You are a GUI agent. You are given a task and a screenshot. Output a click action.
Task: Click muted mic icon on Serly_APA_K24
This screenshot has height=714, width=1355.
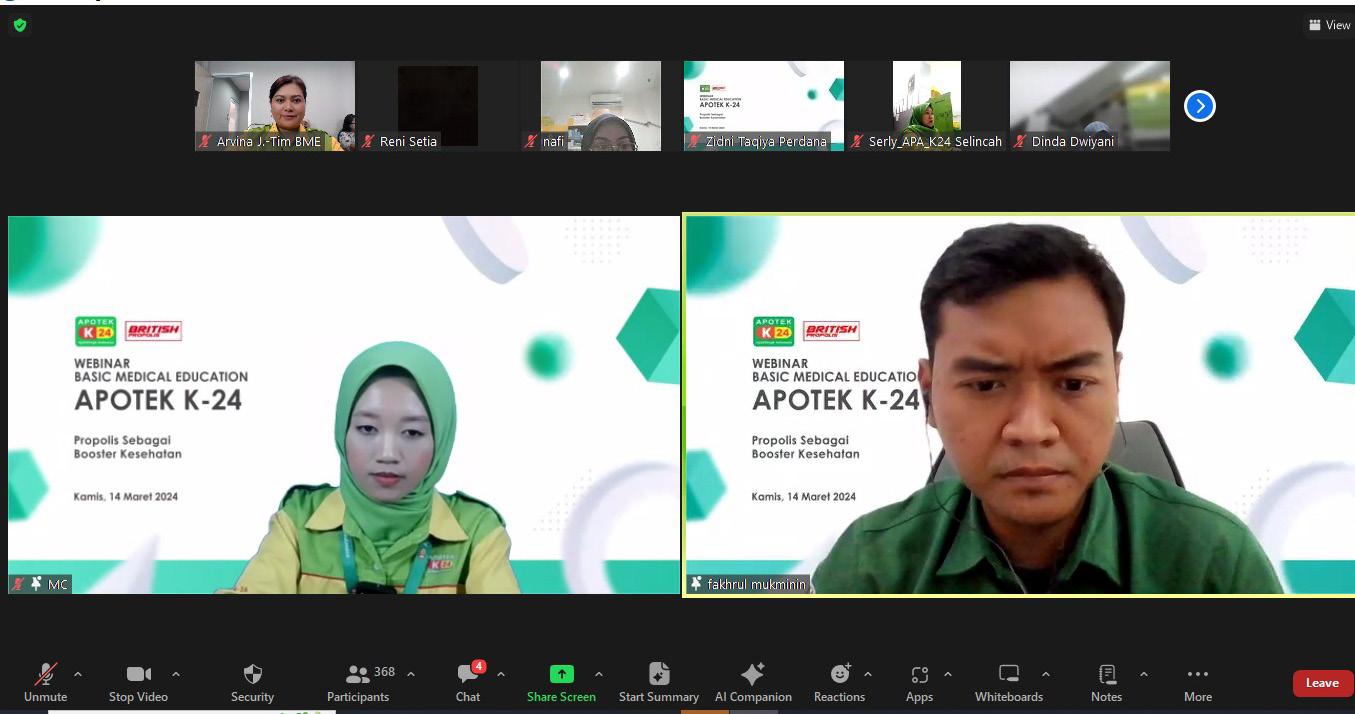point(857,142)
